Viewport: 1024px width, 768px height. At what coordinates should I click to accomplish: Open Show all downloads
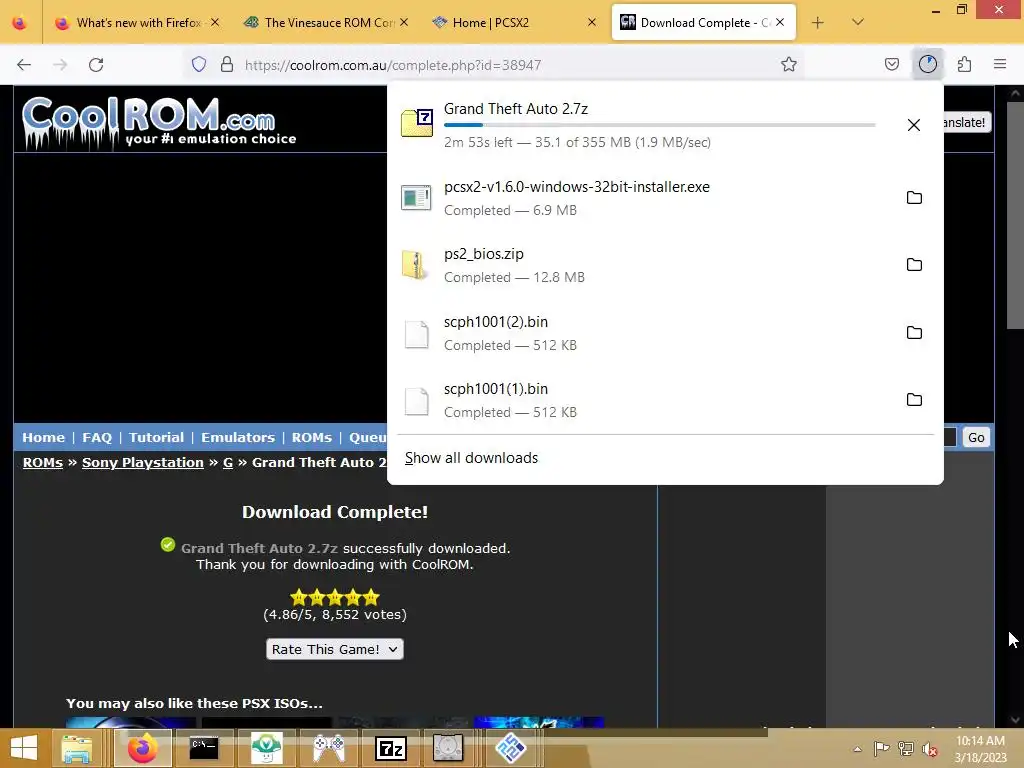click(x=472, y=458)
